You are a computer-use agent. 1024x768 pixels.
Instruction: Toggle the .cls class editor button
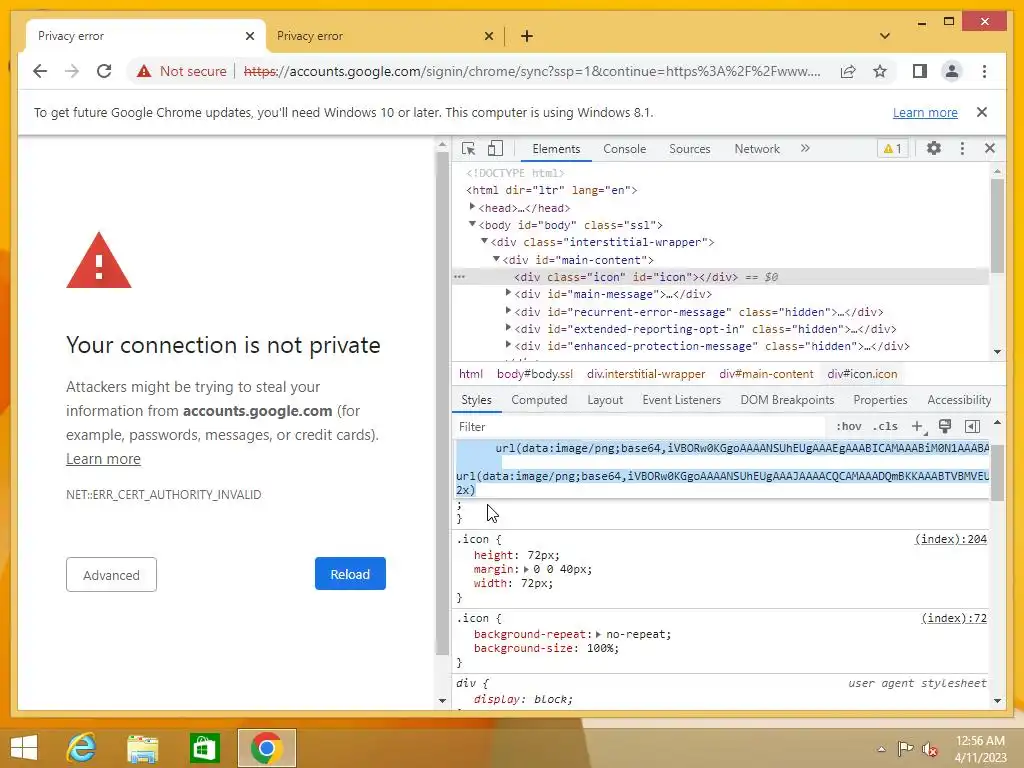click(x=885, y=426)
